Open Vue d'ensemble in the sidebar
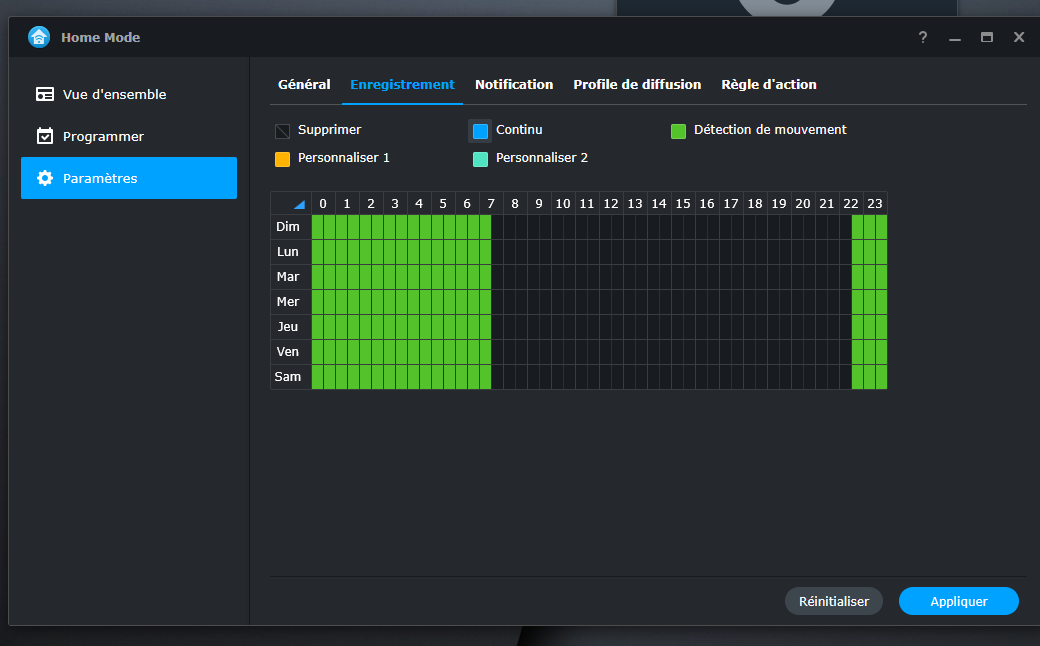The width and height of the screenshot is (1040, 646). click(114, 94)
